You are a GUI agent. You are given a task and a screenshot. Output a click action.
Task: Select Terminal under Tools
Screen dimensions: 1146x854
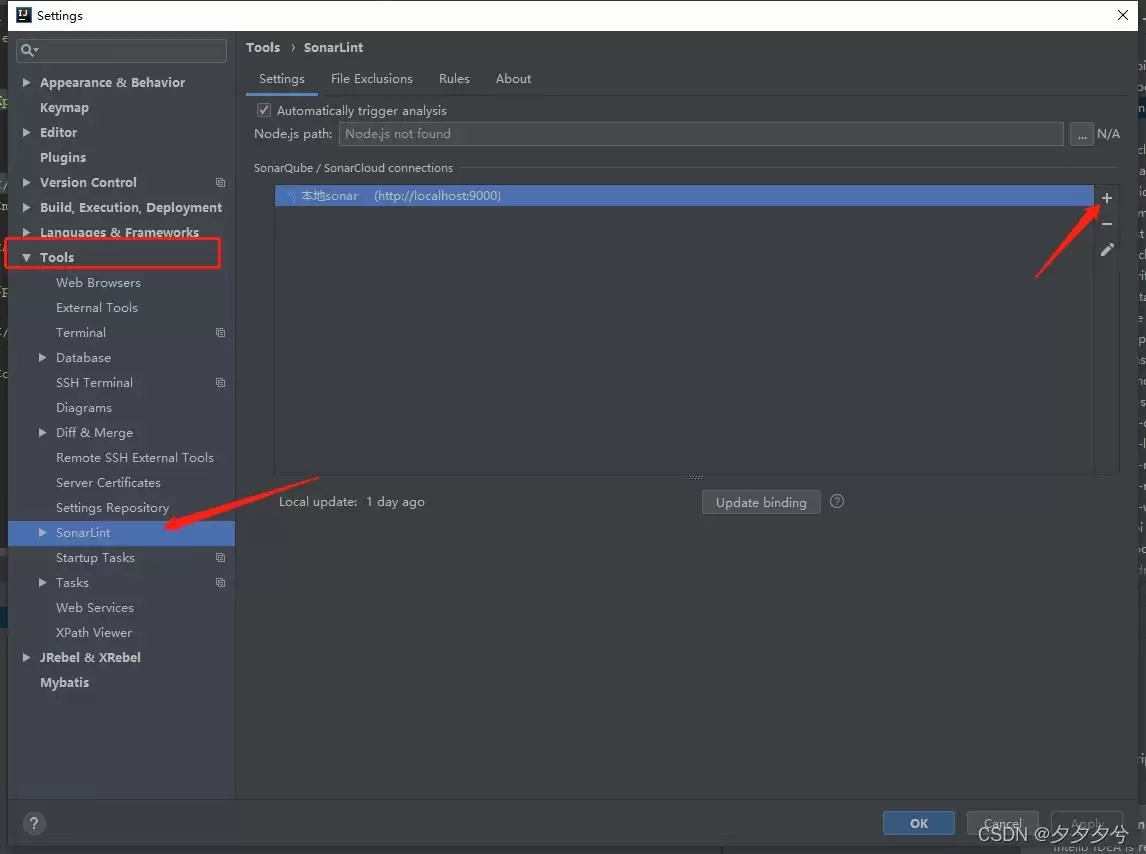tap(80, 333)
